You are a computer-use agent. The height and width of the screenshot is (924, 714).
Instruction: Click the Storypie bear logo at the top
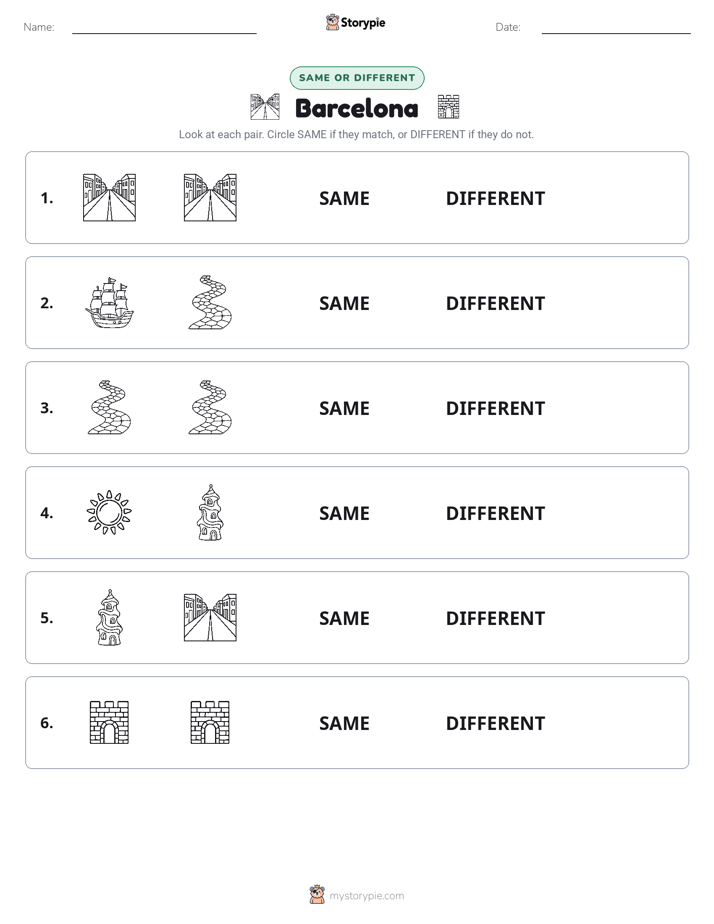(332, 22)
